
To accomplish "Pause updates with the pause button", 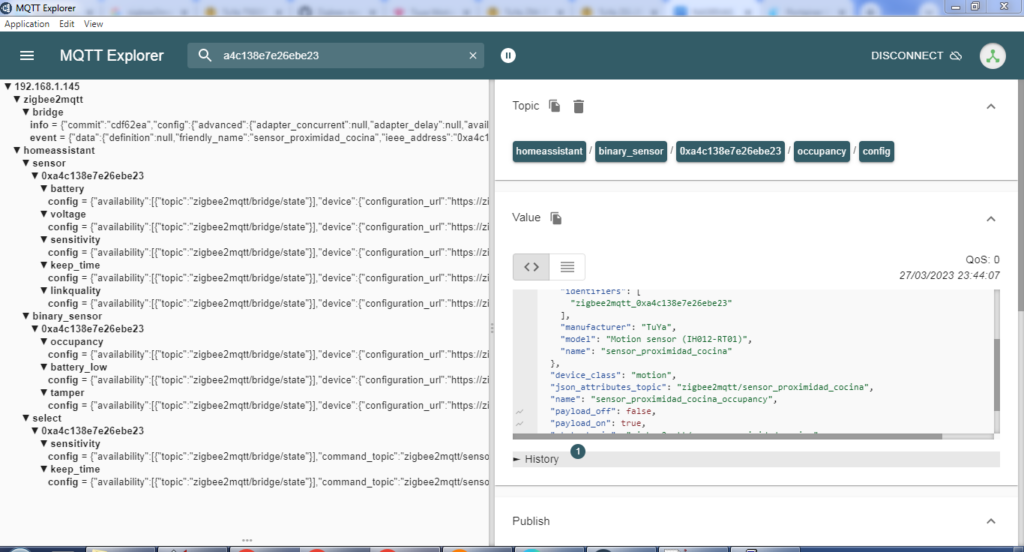I will point(509,56).
